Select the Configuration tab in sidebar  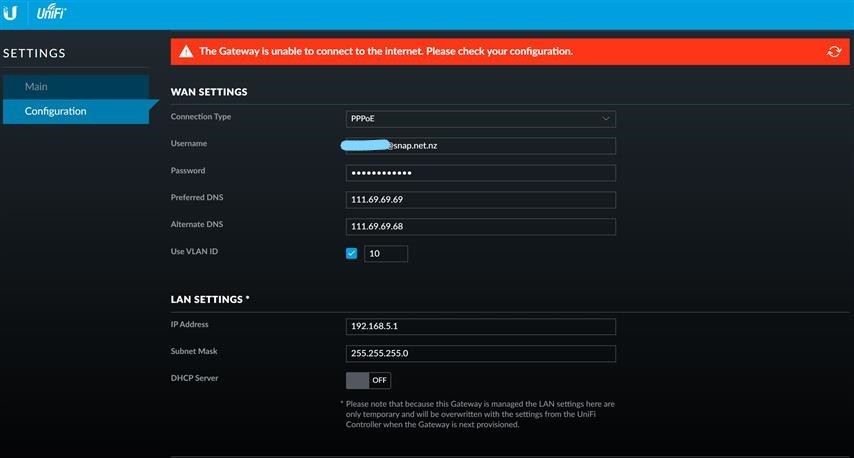(56, 111)
